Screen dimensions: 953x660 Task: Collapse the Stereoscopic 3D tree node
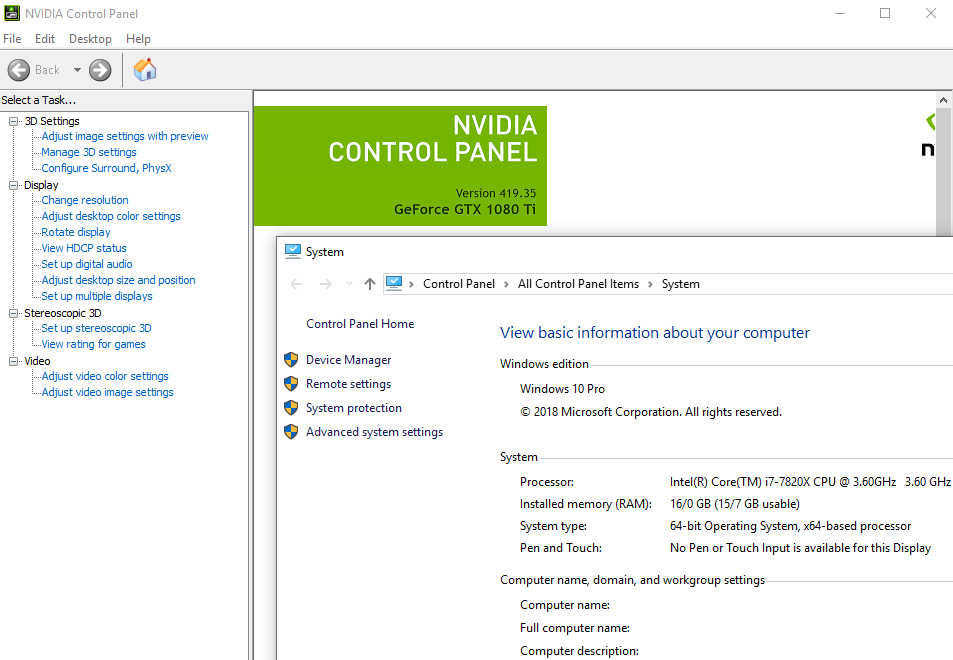coord(13,314)
